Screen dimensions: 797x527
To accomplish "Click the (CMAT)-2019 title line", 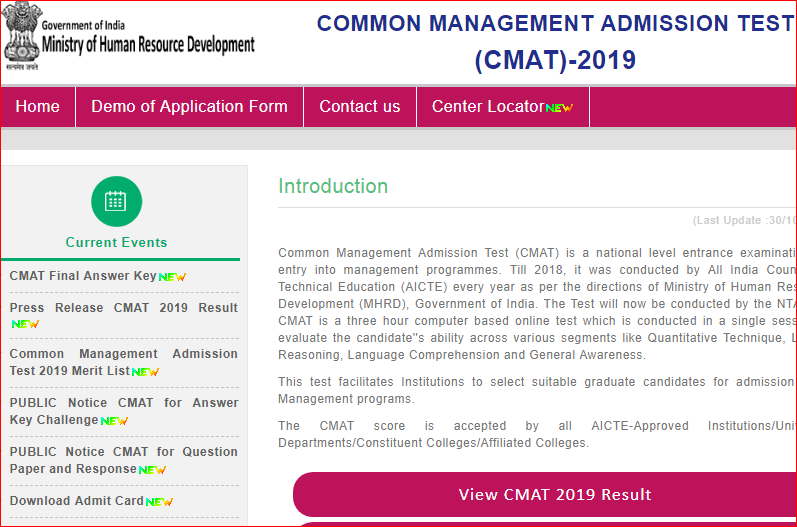I will tap(555, 60).
